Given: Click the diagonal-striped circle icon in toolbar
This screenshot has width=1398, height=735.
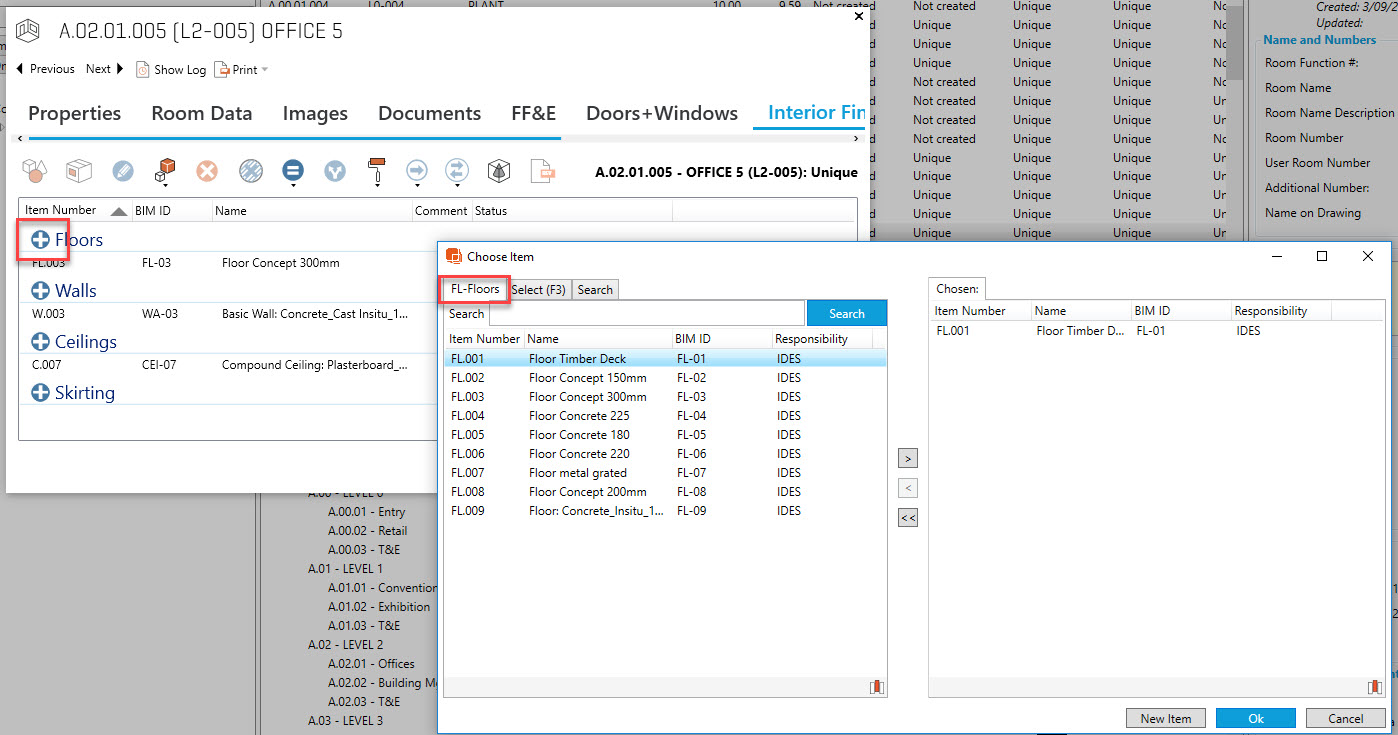Looking at the screenshot, I should tap(251, 171).
